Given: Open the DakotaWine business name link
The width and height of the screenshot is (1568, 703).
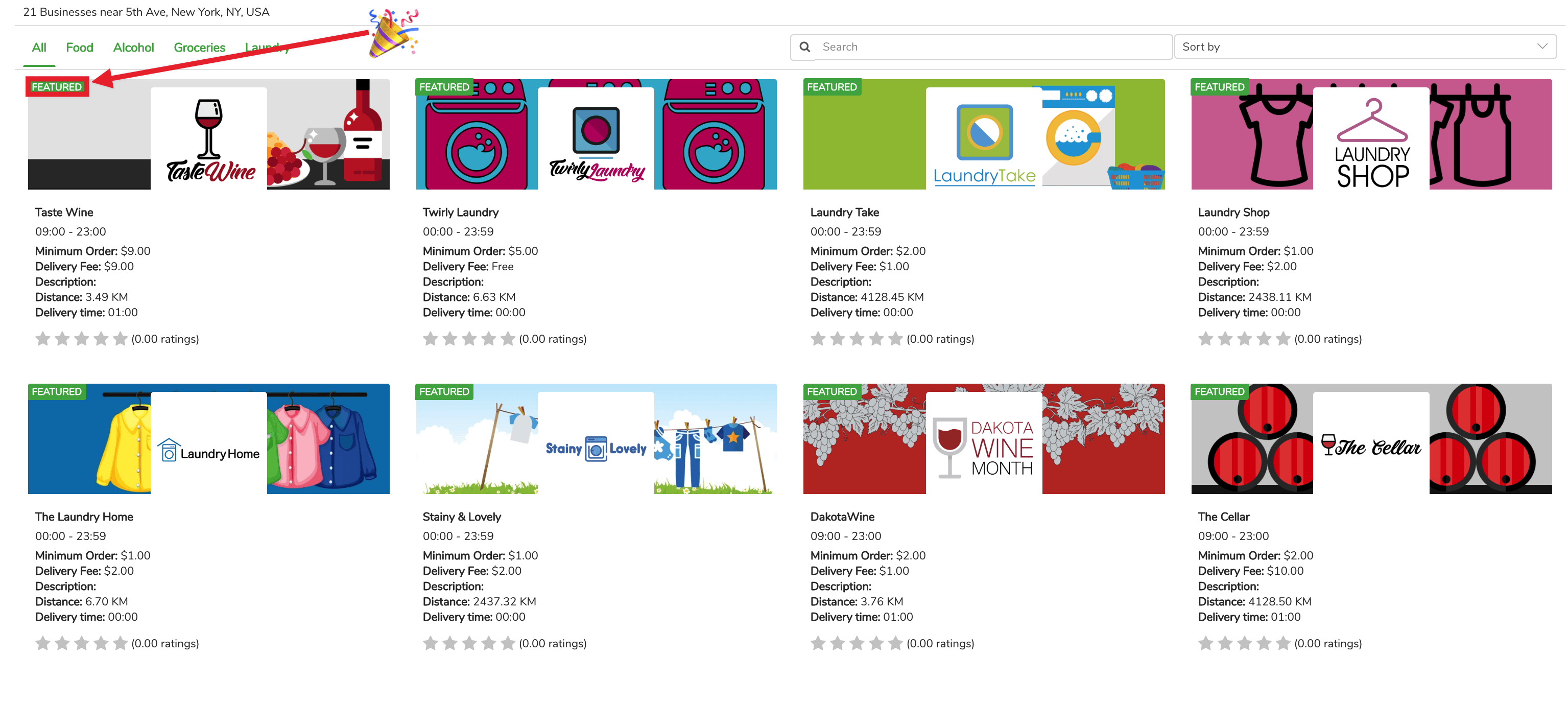Looking at the screenshot, I should click(x=842, y=517).
